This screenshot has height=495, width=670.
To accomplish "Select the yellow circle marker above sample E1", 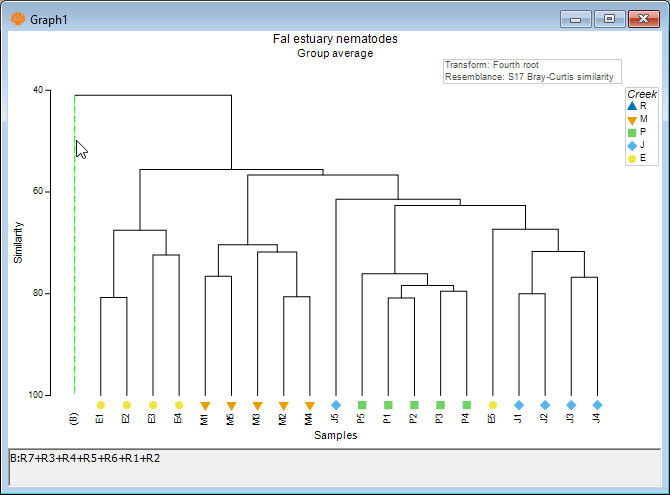I will [x=100, y=405].
